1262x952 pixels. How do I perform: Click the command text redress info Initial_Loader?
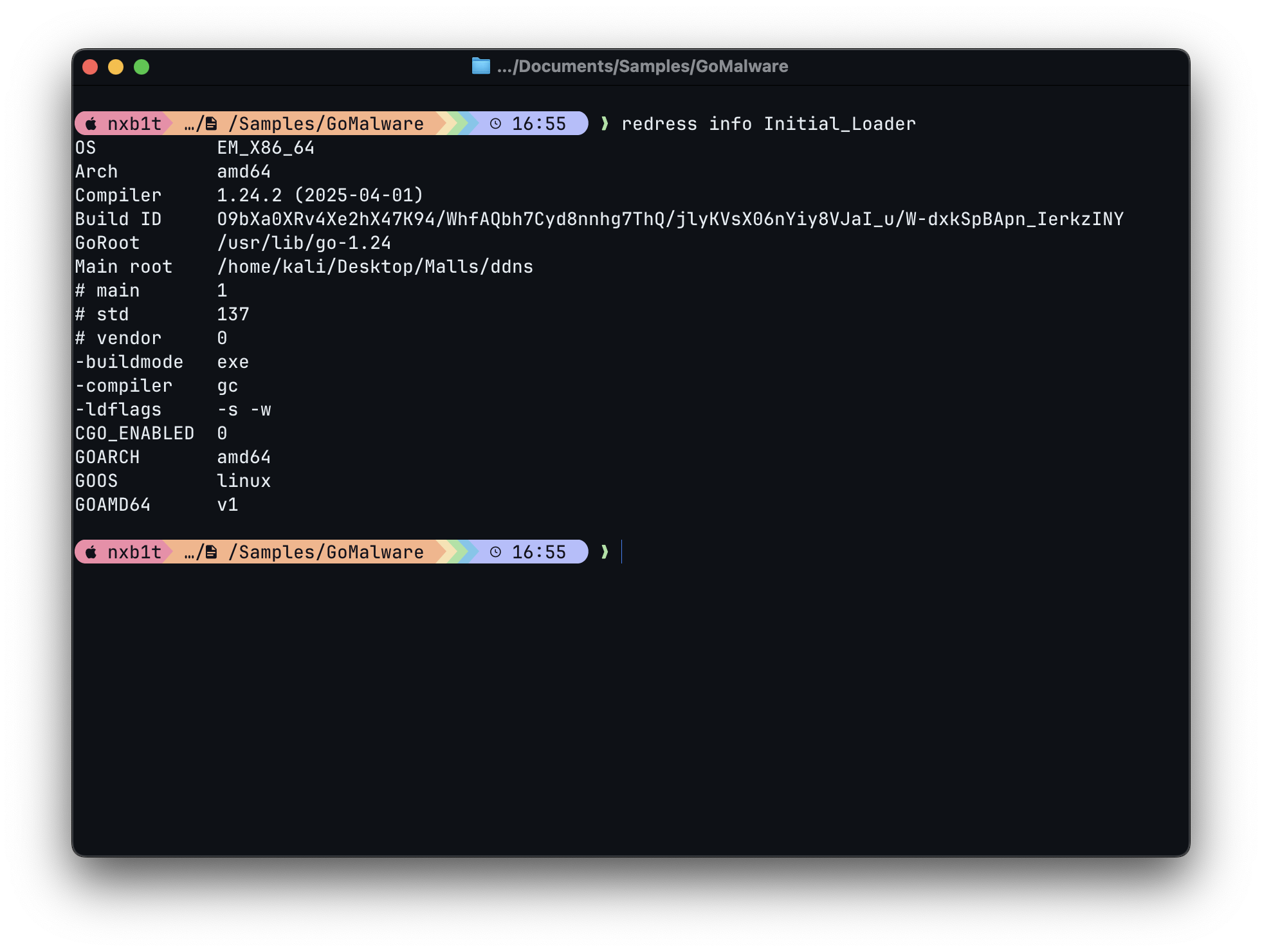769,124
